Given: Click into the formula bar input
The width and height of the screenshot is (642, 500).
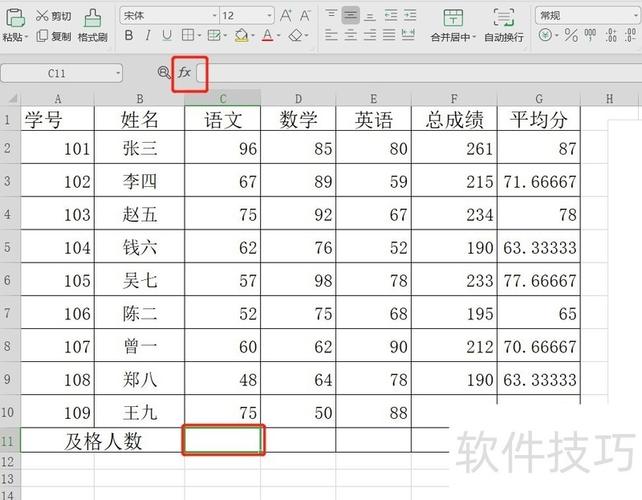Looking at the screenshot, I should 420,73.
